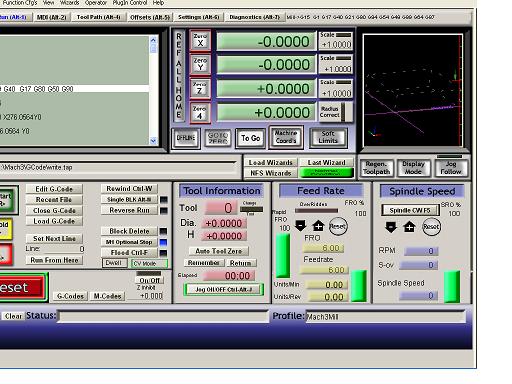Click Load Wizards button
The height and width of the screenshot is (384, 512).
click(271, 162)
